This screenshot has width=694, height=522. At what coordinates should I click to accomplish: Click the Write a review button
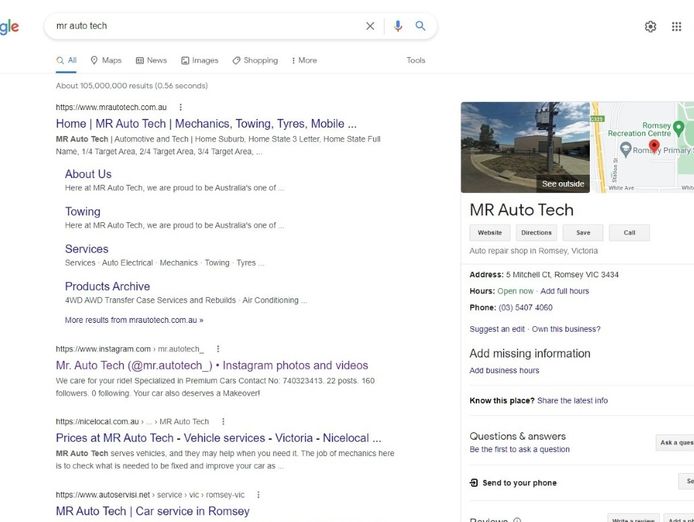(633, 518)
